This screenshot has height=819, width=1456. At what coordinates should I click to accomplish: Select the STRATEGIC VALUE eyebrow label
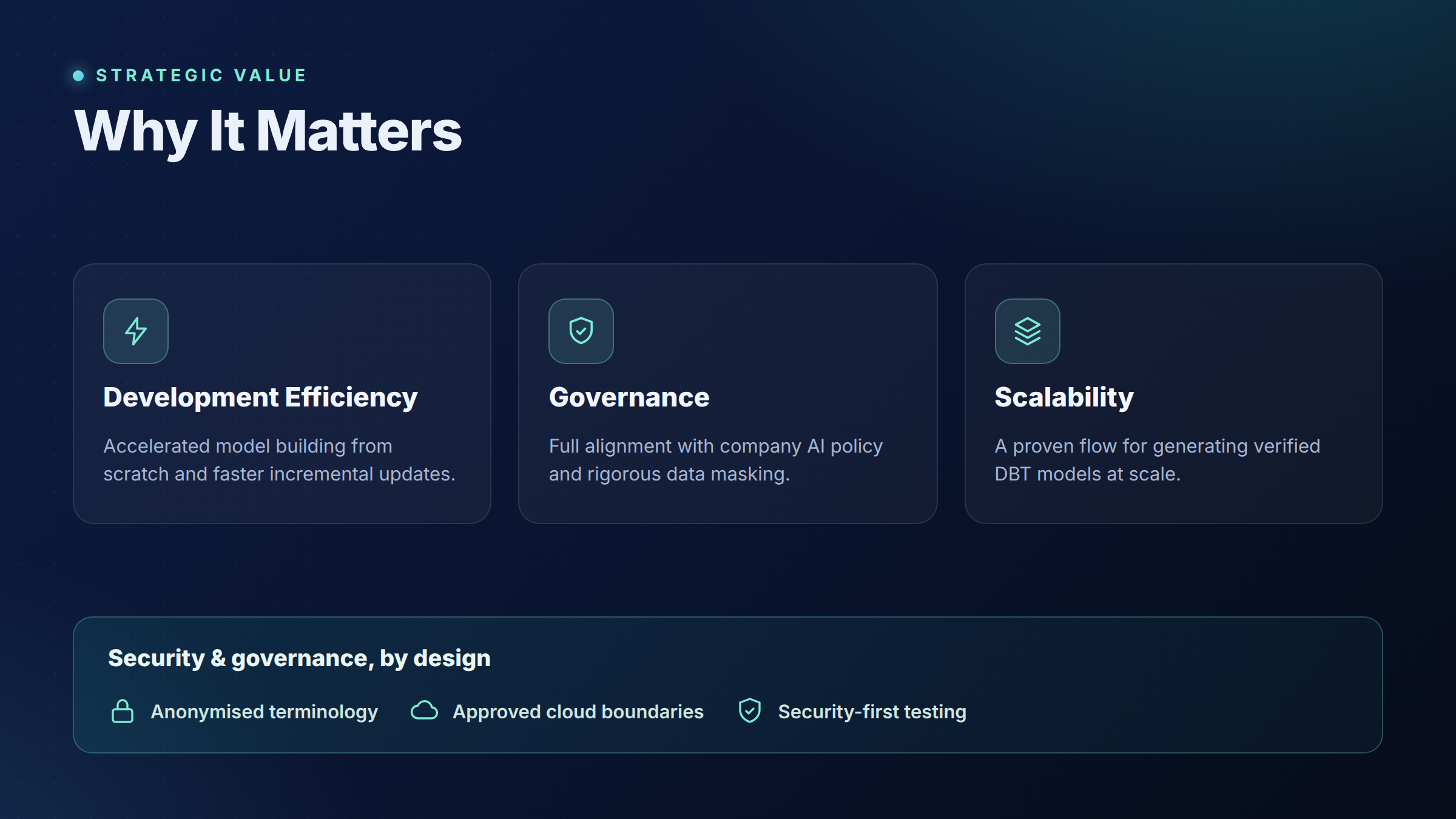[201, 75]
